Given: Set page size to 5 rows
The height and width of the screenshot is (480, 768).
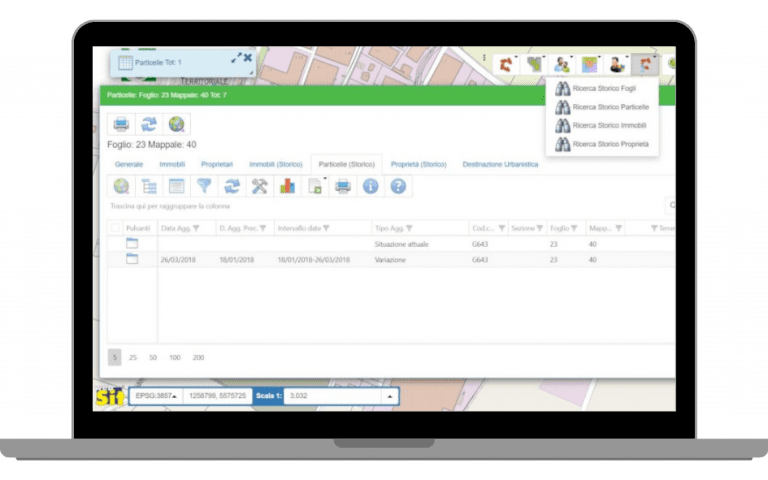Looking at the screenshot, I should [x=115, y=358].
